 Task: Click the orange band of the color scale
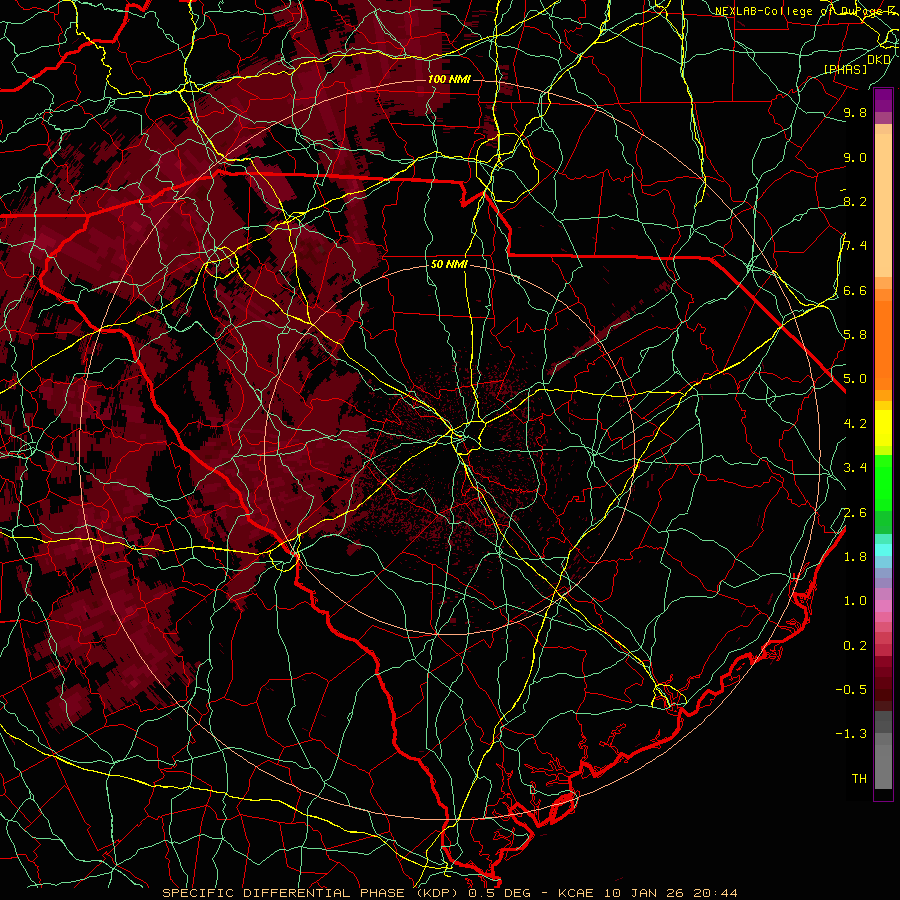[x=883, y=344]
